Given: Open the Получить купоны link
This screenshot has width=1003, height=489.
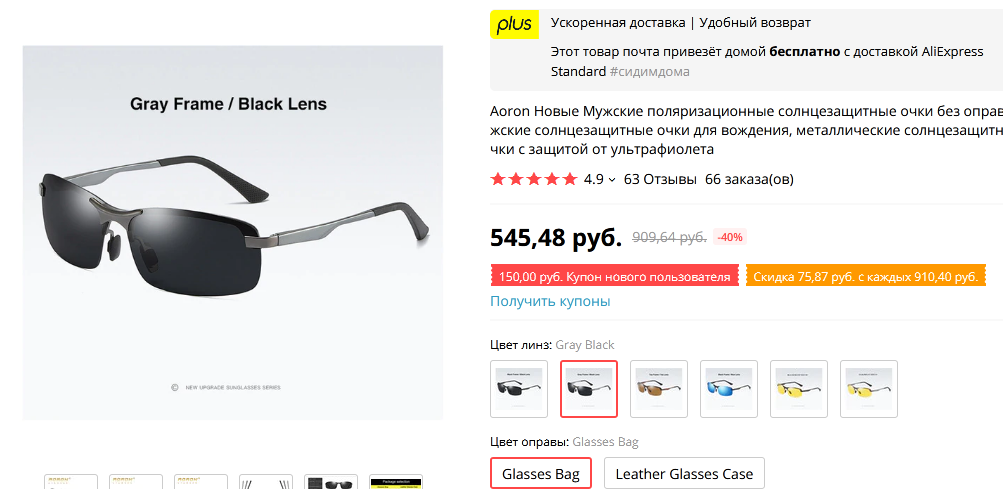Looking at the screenshot, I should [550, 301].
